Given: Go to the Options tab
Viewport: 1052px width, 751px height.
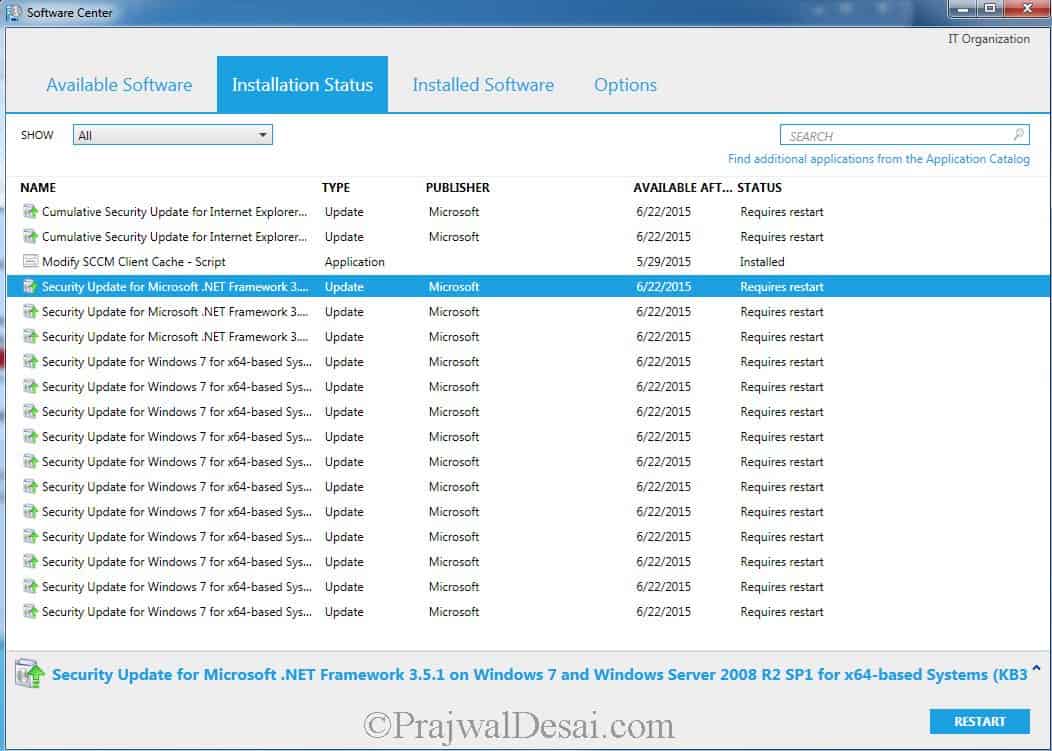Looking at the screenshot, I should 625,85.
